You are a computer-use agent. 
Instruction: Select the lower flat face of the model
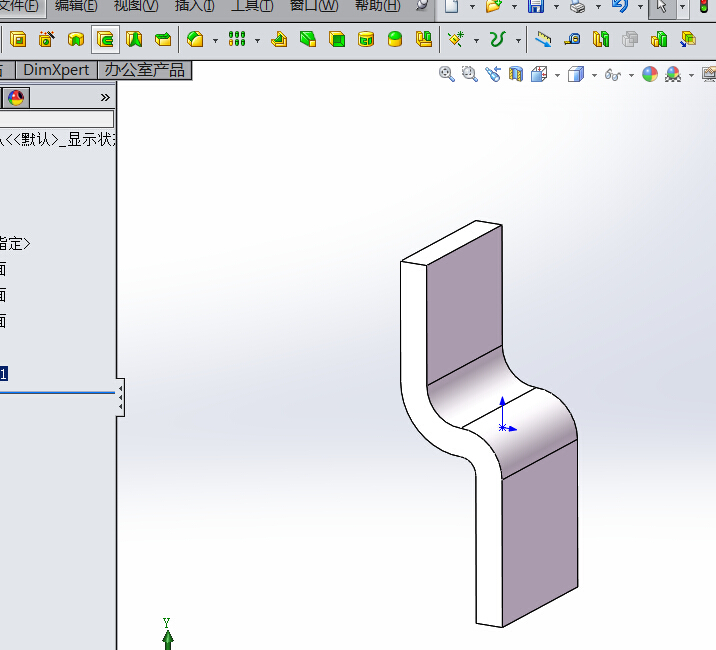(x=541, y=534)
